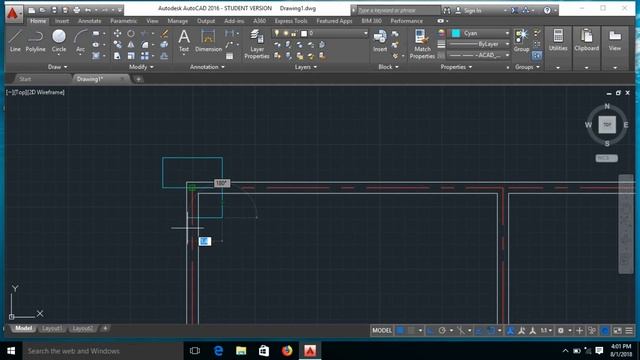Image resolution: width=640 pixels, height=360 pixels.
Task: Switch to the Manage ribbon tab
Action: pyautogui.click(x=178, y=21)
